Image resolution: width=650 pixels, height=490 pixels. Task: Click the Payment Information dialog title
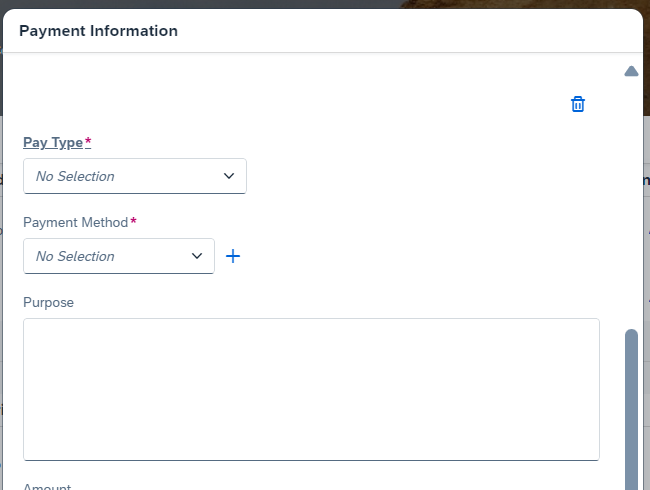tap(99, 31)
